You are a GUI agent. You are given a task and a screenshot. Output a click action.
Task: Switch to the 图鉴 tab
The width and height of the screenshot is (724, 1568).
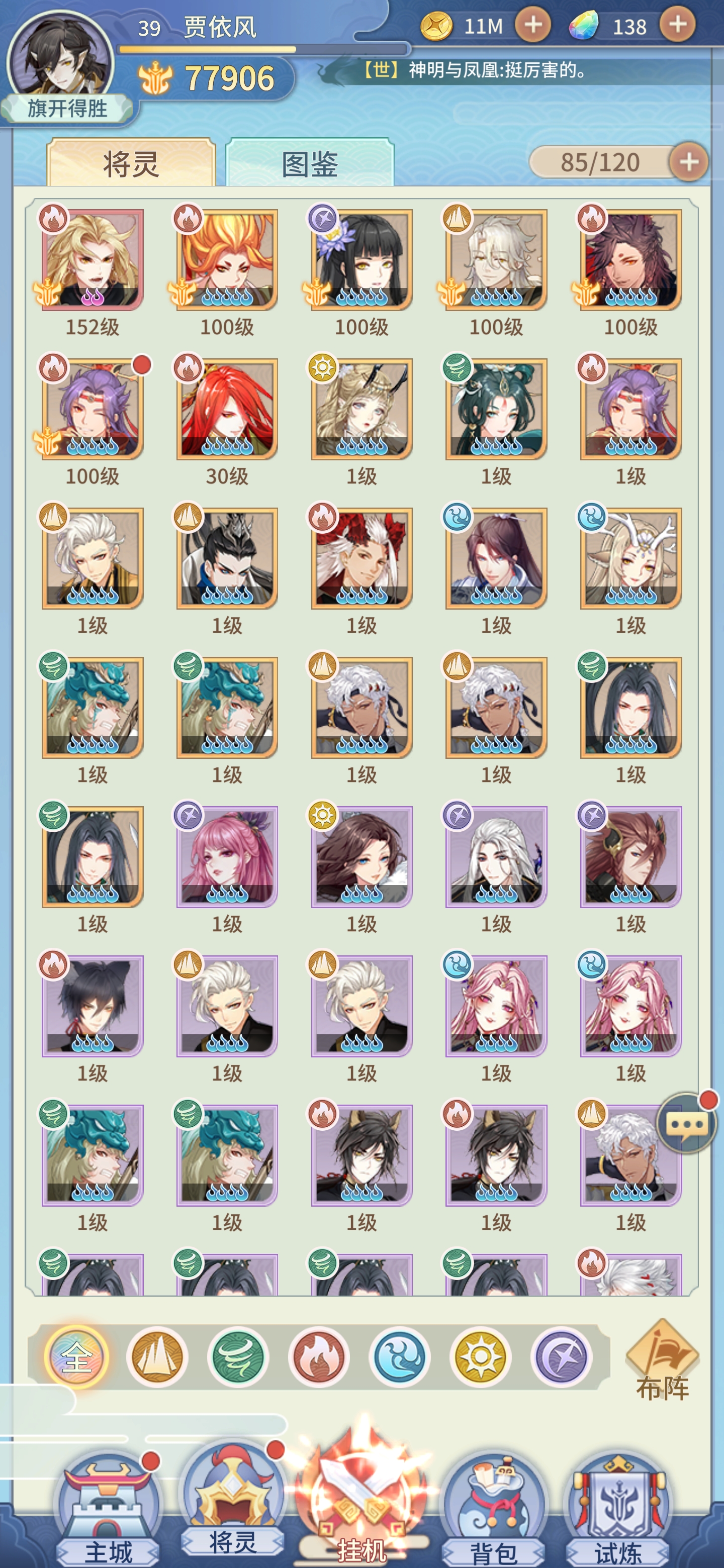point(309,163)
